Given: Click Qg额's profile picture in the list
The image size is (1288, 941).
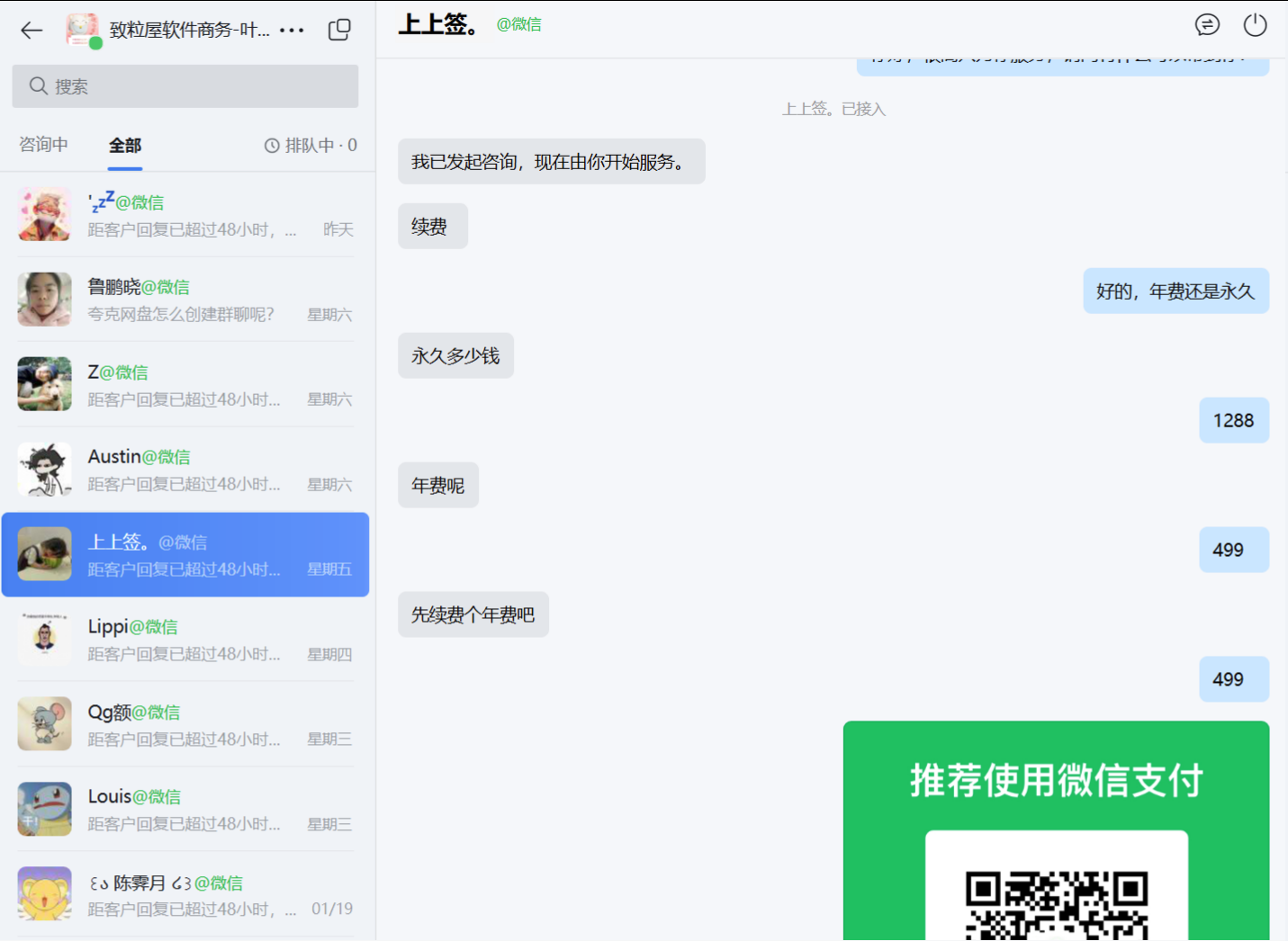Looking at the screenshot, I should pos(44,723).
